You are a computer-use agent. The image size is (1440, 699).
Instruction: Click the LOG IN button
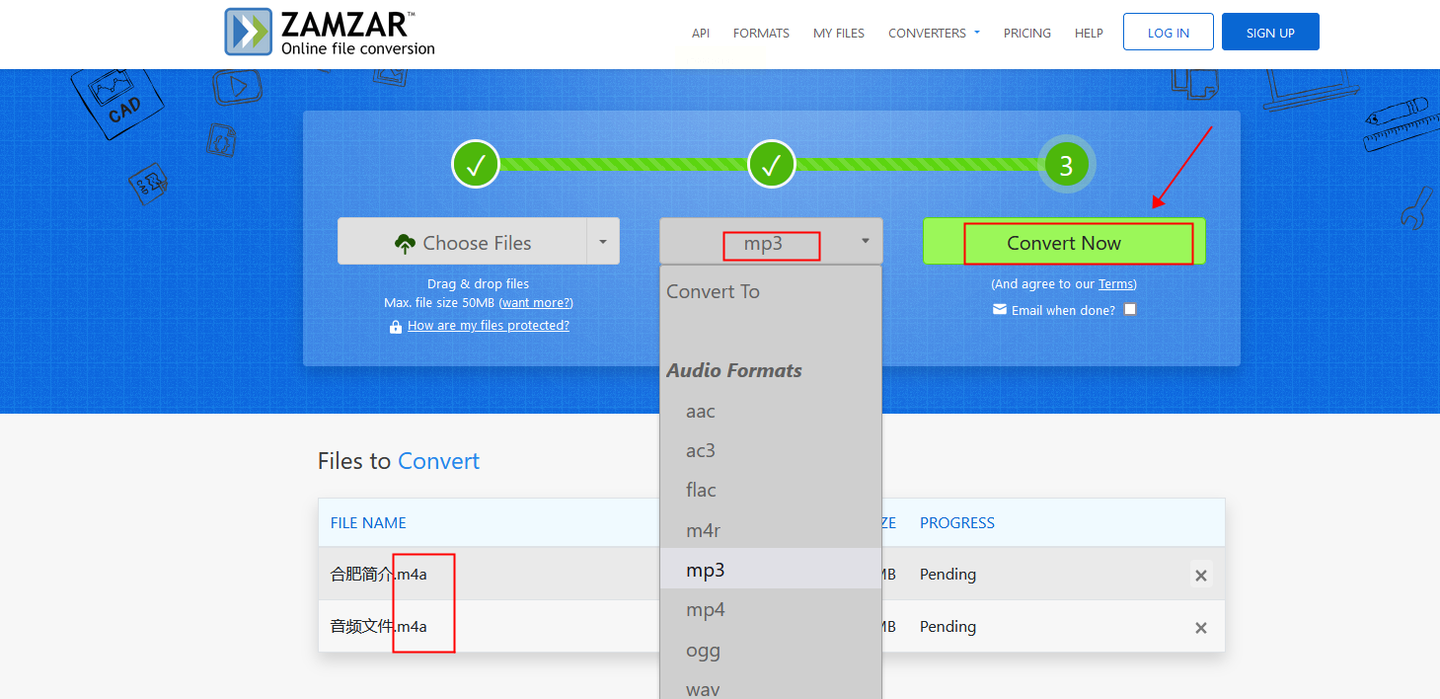[x=1168, y=32]
